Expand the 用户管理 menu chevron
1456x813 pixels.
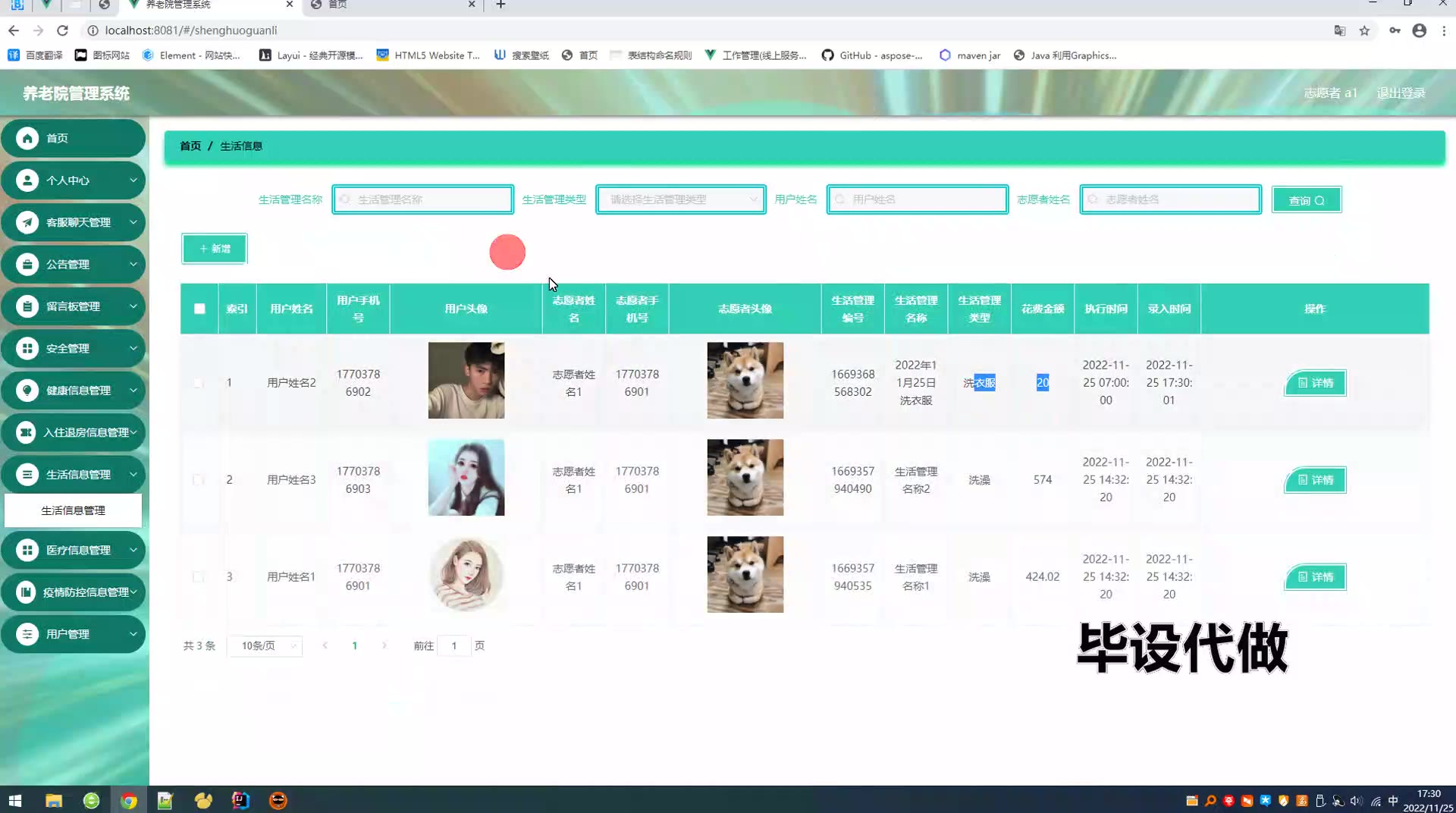(133, 634)
